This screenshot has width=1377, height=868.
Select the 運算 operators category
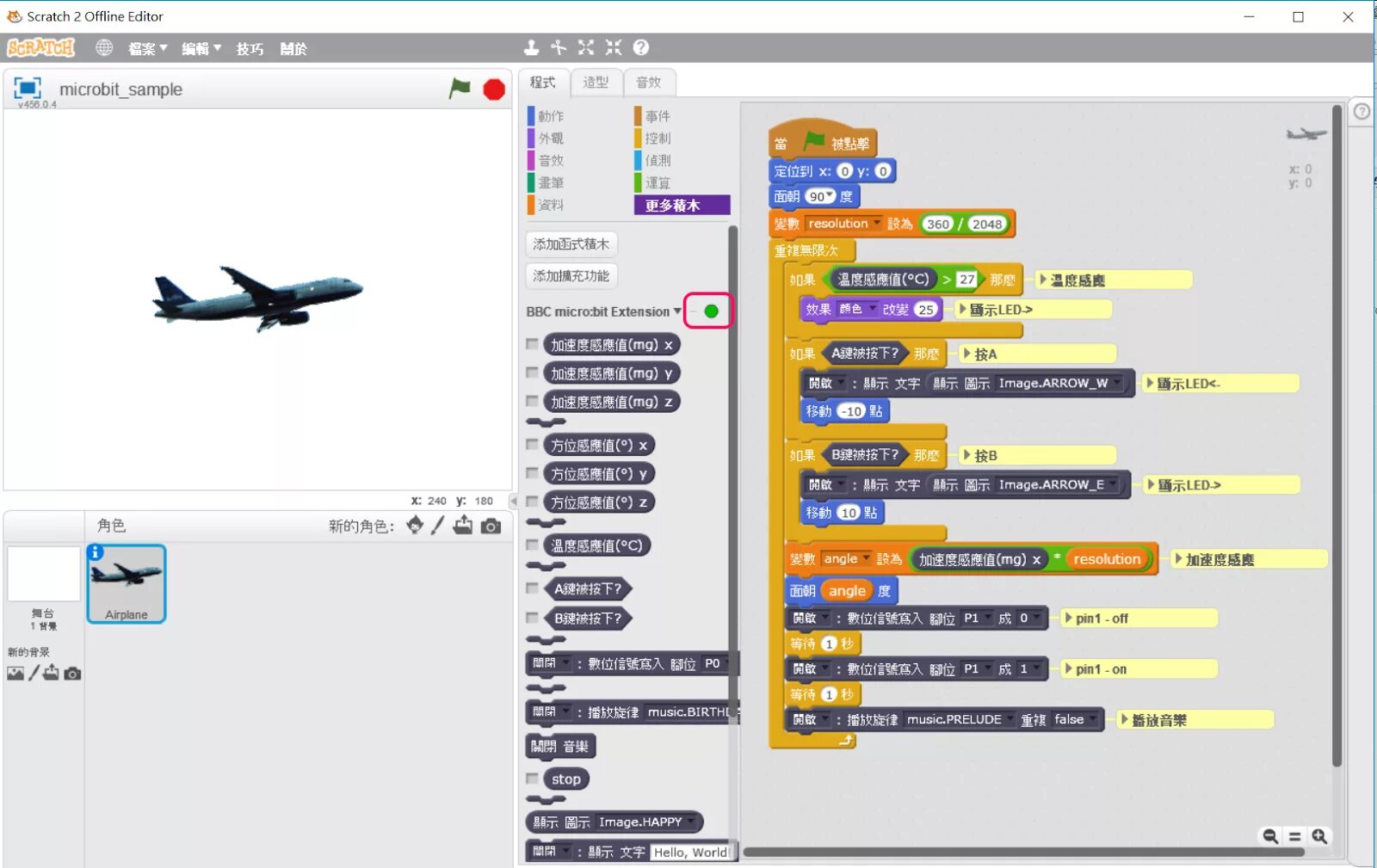pyautogui.click(x=658, y=182)
